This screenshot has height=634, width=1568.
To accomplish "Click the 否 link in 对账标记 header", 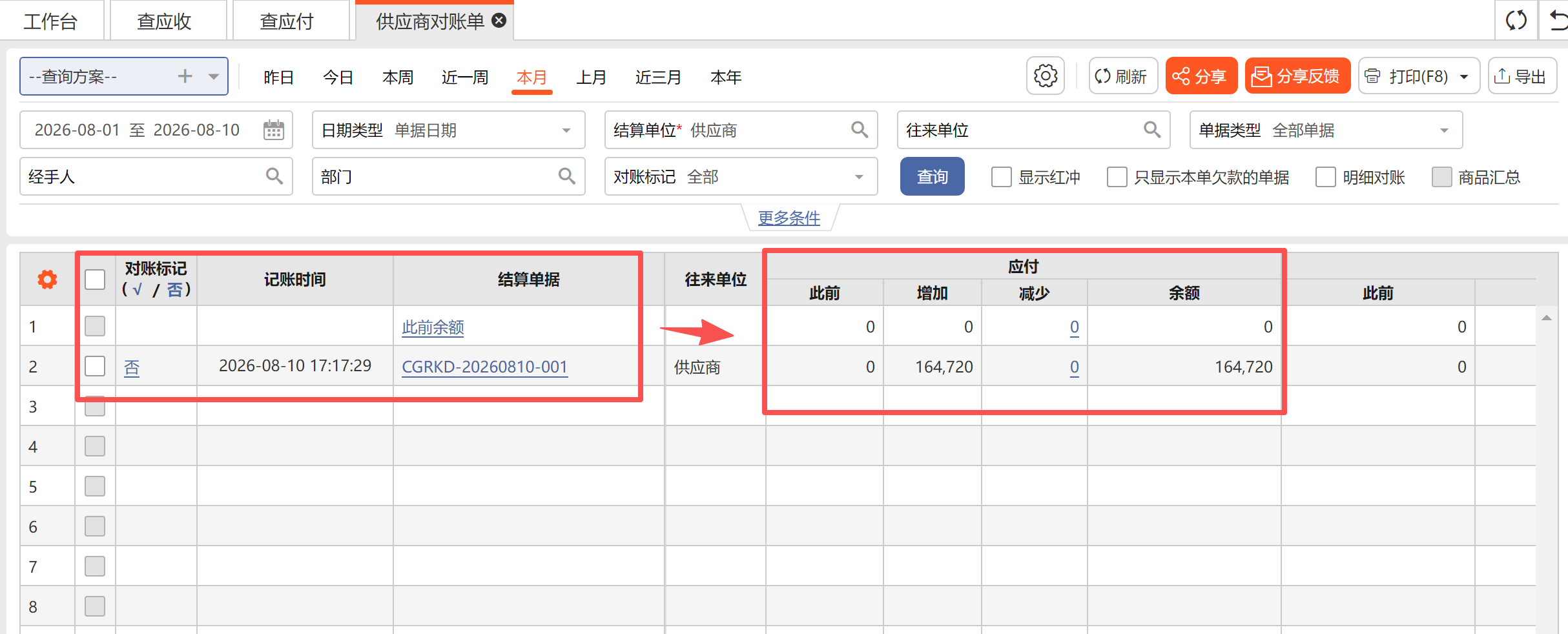I will [x=174, y=289].
